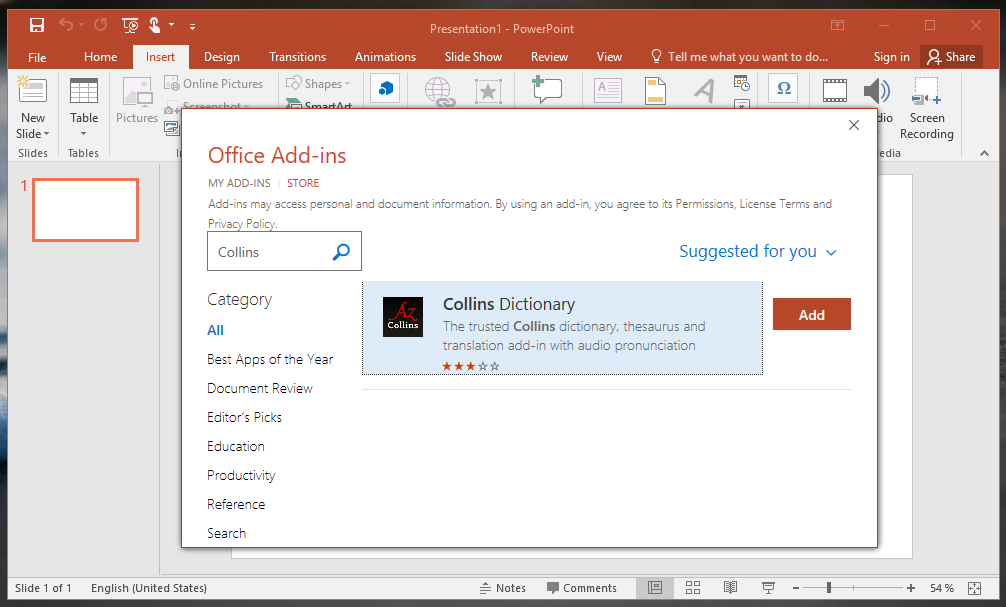This screenshot has height=607, width=1006.
Task: Switch to the Design ribbon tab
Action: point(221,57)
